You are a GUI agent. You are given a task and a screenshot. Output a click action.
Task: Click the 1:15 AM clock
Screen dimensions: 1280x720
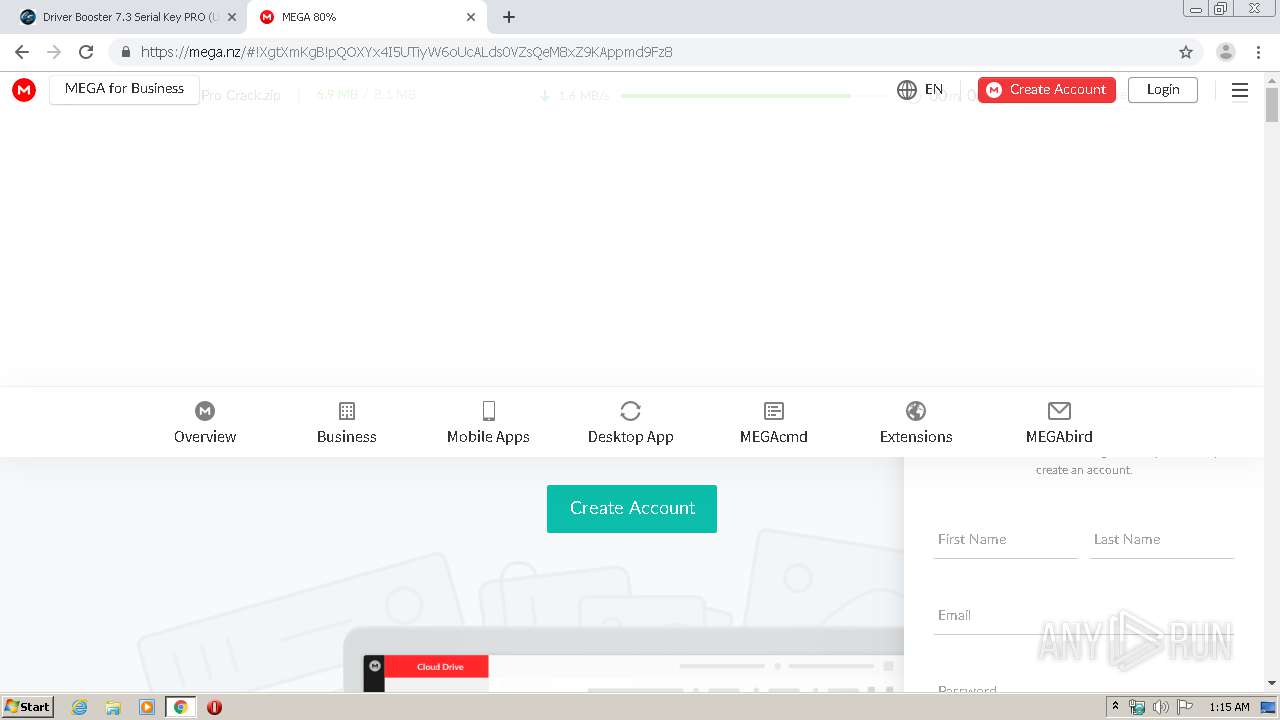pos(1229,707)
